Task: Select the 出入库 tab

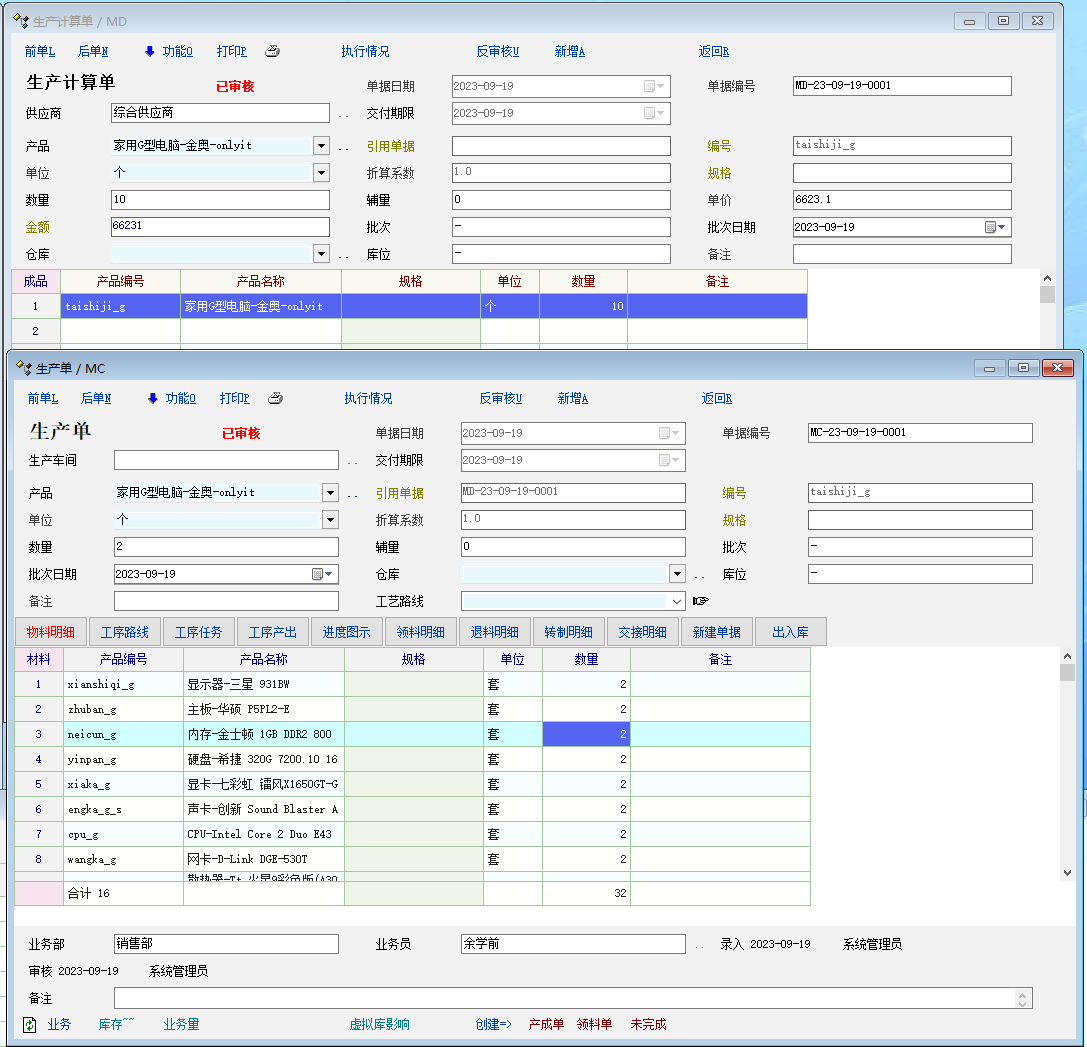Action: (791, 632)
